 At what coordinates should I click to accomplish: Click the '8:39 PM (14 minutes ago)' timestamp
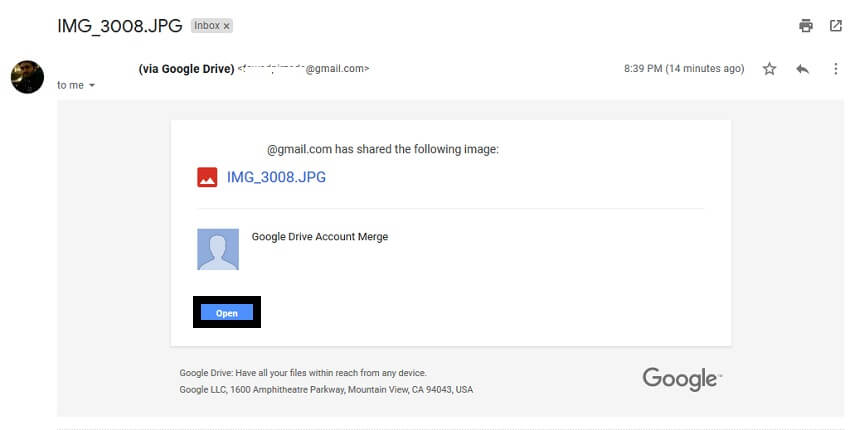click(684, 69)
